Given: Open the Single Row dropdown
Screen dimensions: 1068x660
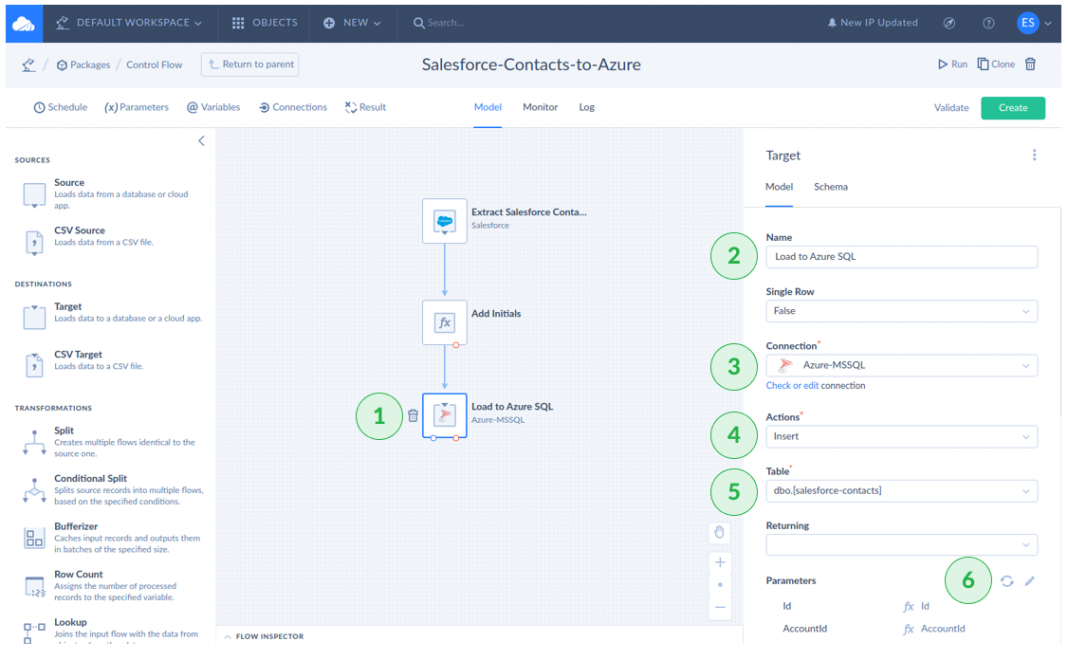Looking at the screenshot, I should coord(901,311).
